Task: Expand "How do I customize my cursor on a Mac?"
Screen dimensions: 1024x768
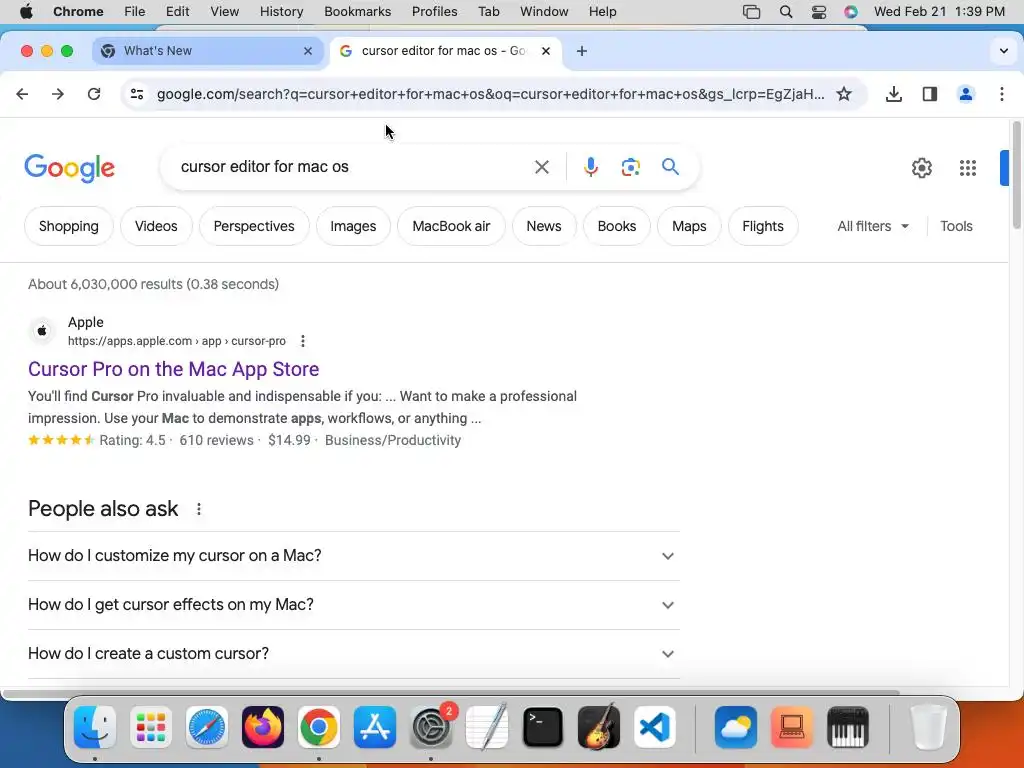Action: (x=353, y=556)
